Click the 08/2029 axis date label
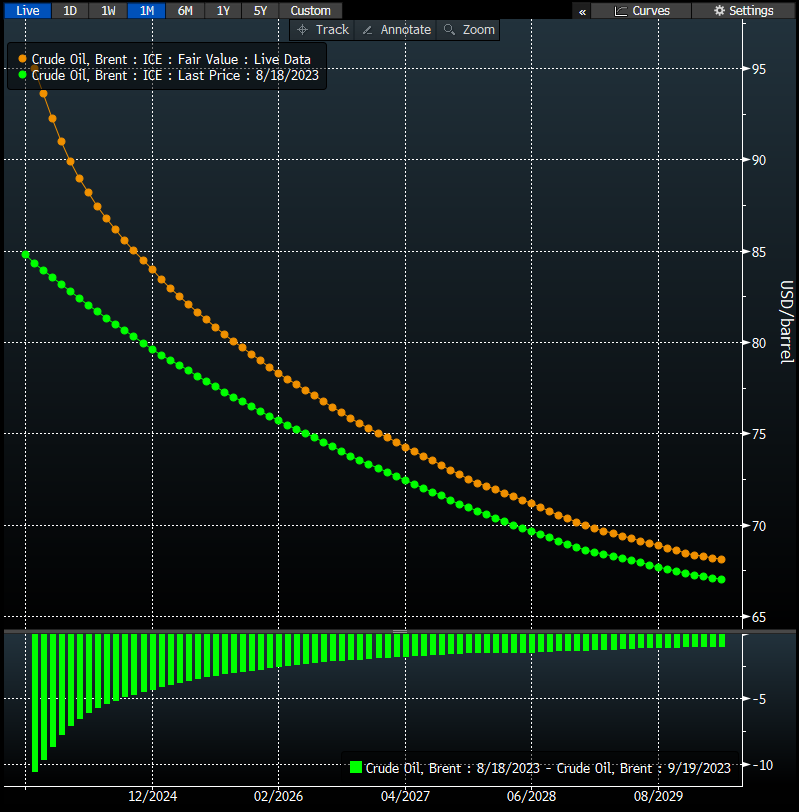 coord(658,796)
